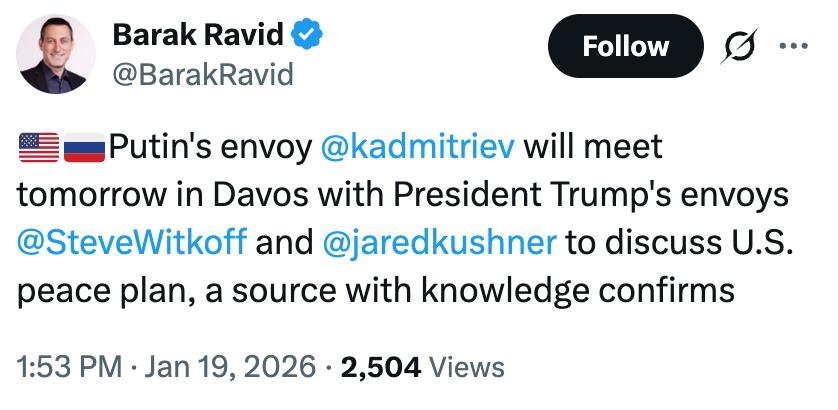Screen dimensions: 838x410
Task: Open the Grok explain-post icon
Action: [x=743, y=47]
